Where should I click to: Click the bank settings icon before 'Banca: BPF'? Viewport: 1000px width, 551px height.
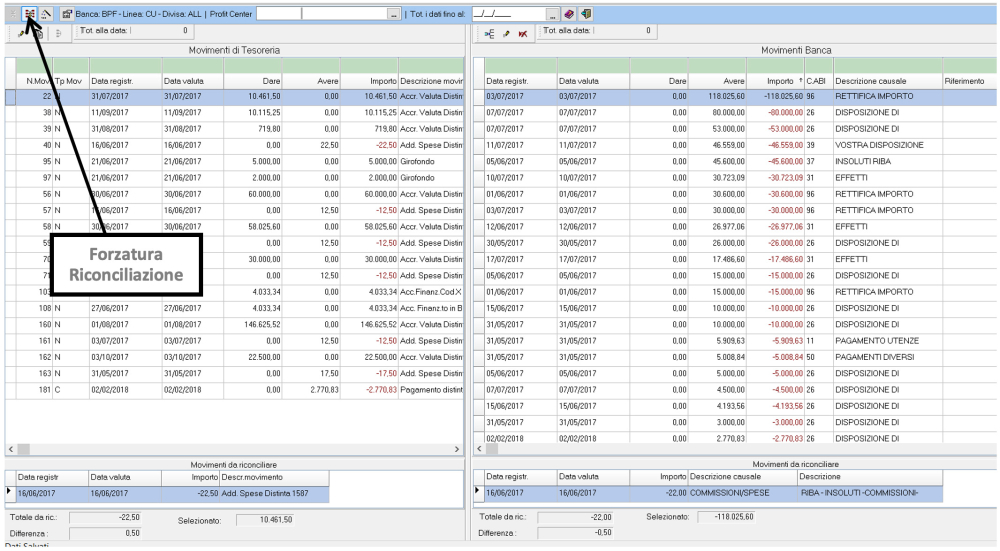click(x=67, y=14)
